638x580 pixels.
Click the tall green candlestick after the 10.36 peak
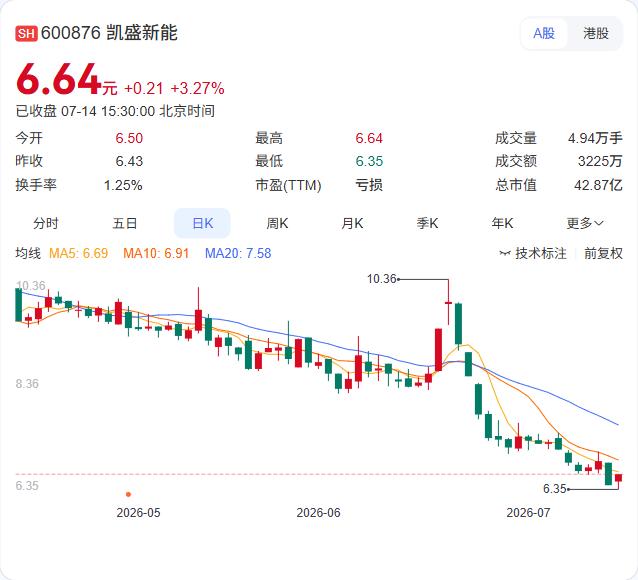tap(459, 324)
